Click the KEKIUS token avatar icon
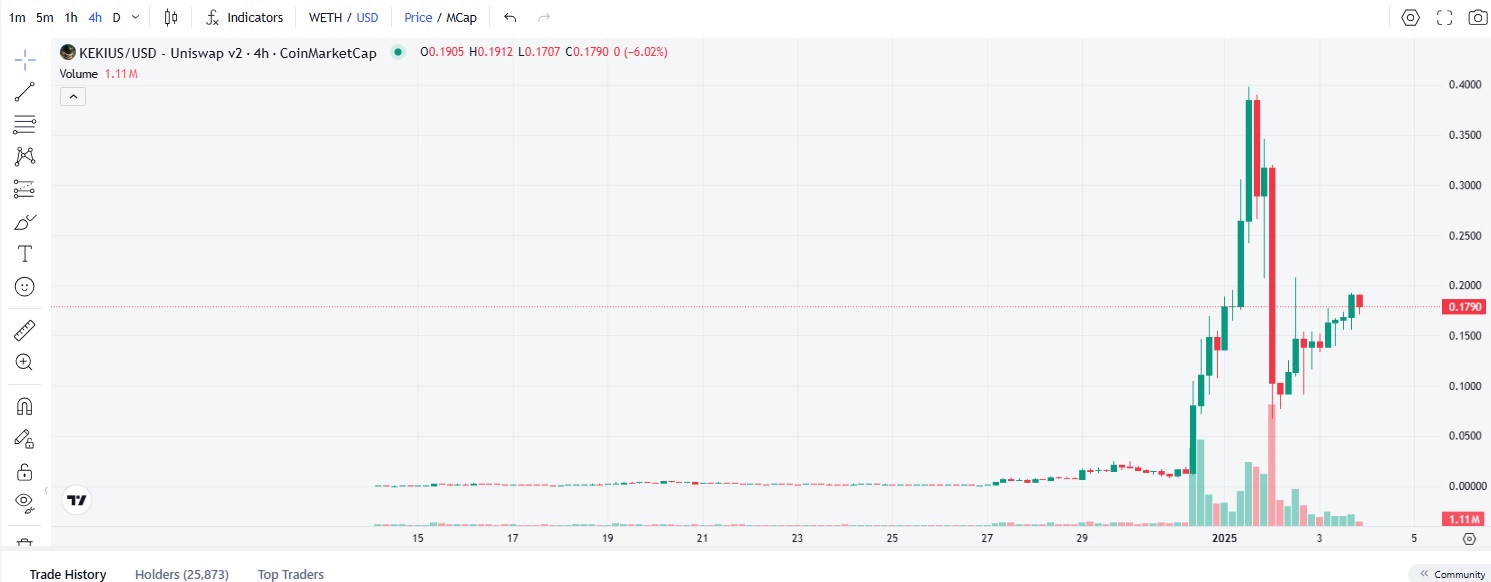 (x=68, y=52)
